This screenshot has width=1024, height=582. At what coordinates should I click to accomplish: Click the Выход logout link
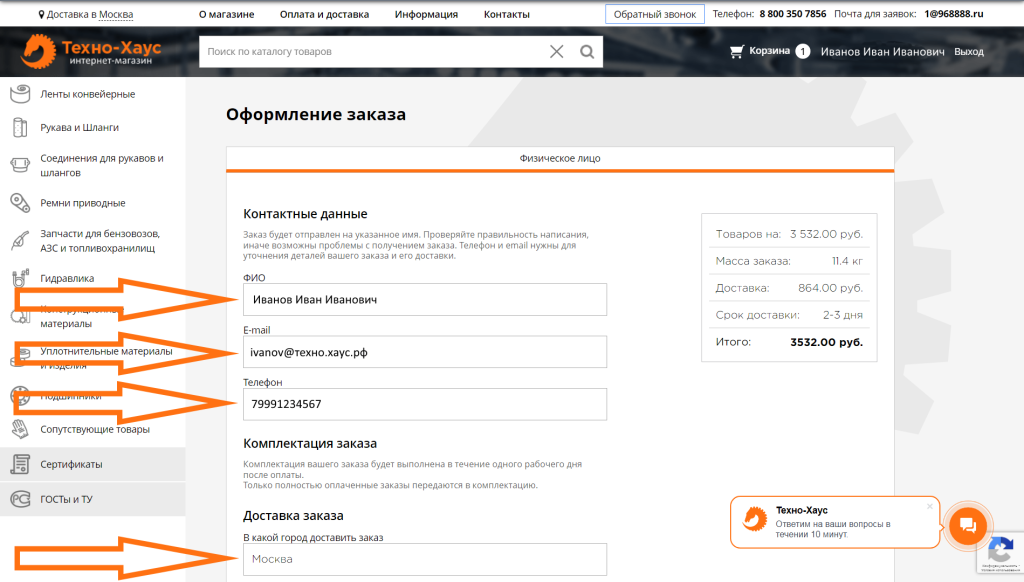coord(968,52)
